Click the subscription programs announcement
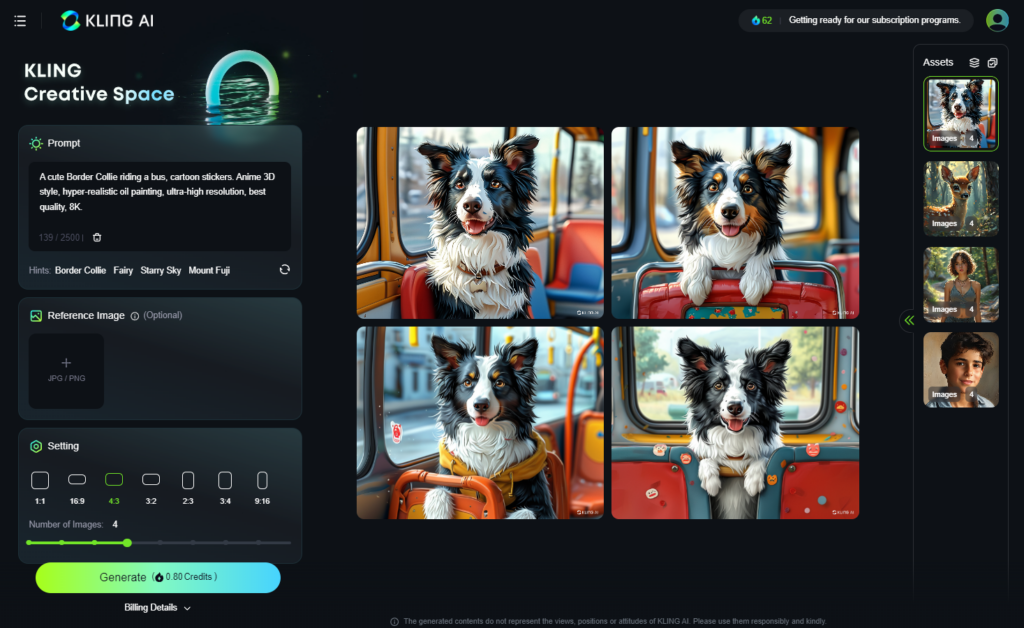Image resolution: width=1024 pixels, height=628 pixels. click(874, 20)
